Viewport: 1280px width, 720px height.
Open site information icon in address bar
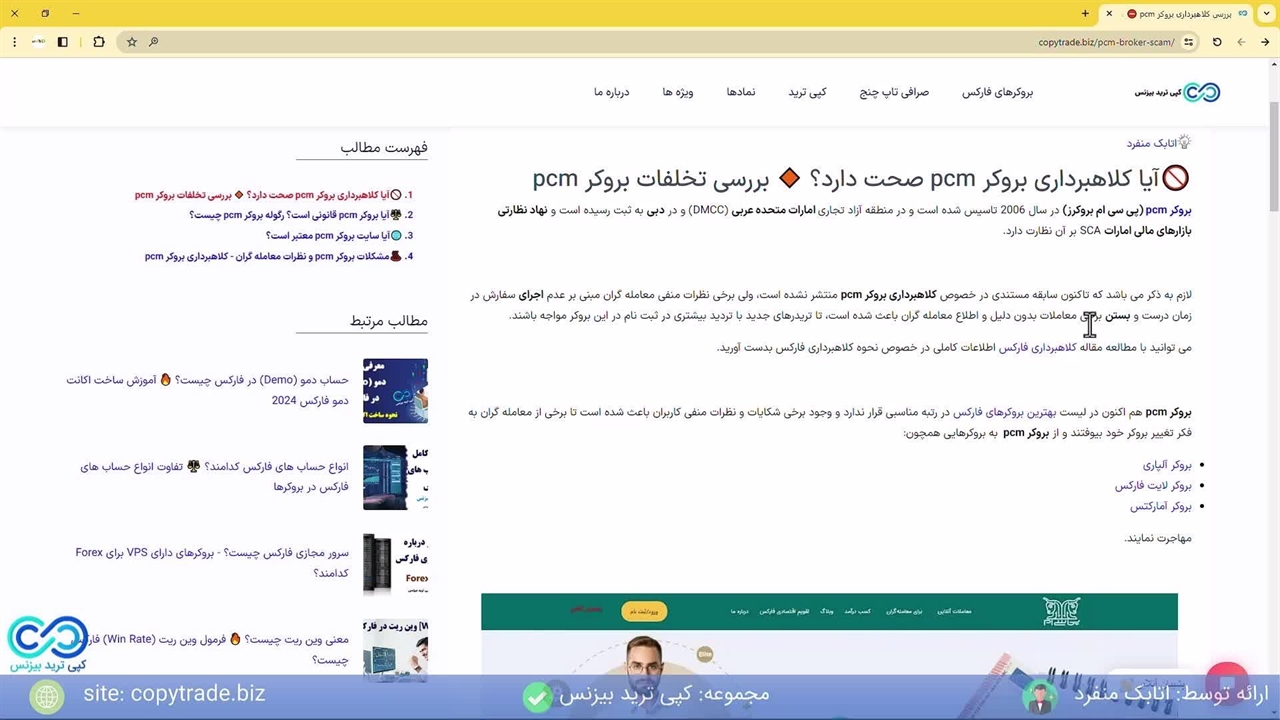point(1188,42)
